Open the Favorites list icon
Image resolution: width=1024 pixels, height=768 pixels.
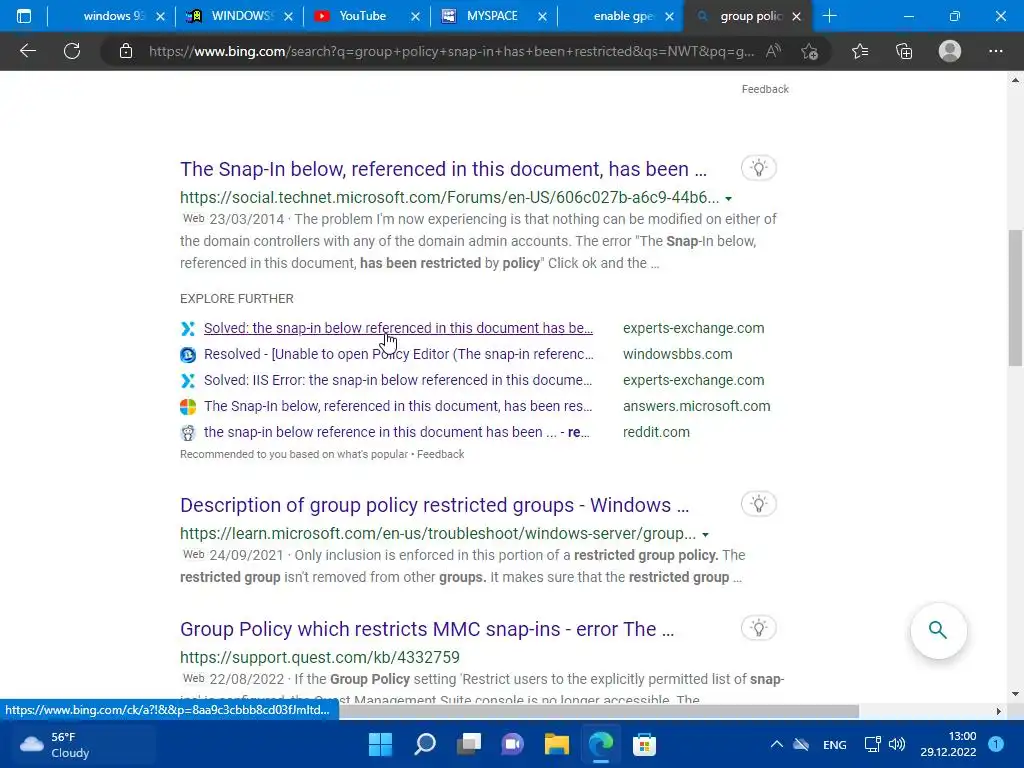click(860, 51)
